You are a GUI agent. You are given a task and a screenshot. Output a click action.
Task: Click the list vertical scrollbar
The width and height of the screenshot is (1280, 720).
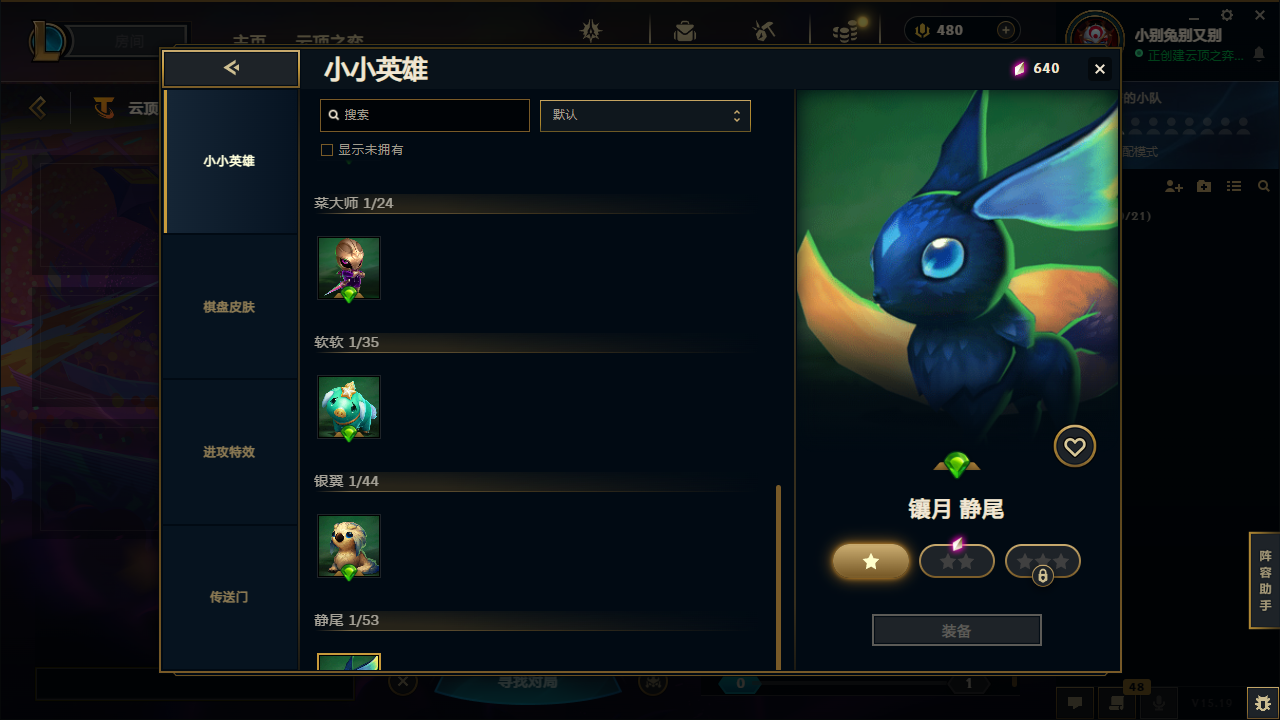click(x=778, y=577)
